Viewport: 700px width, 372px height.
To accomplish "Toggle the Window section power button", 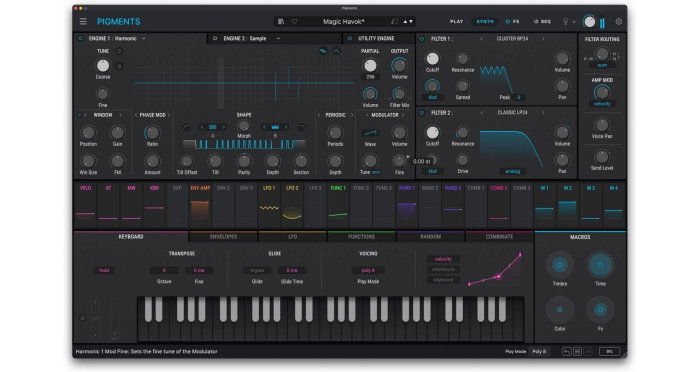I will (x=79, y=115).
